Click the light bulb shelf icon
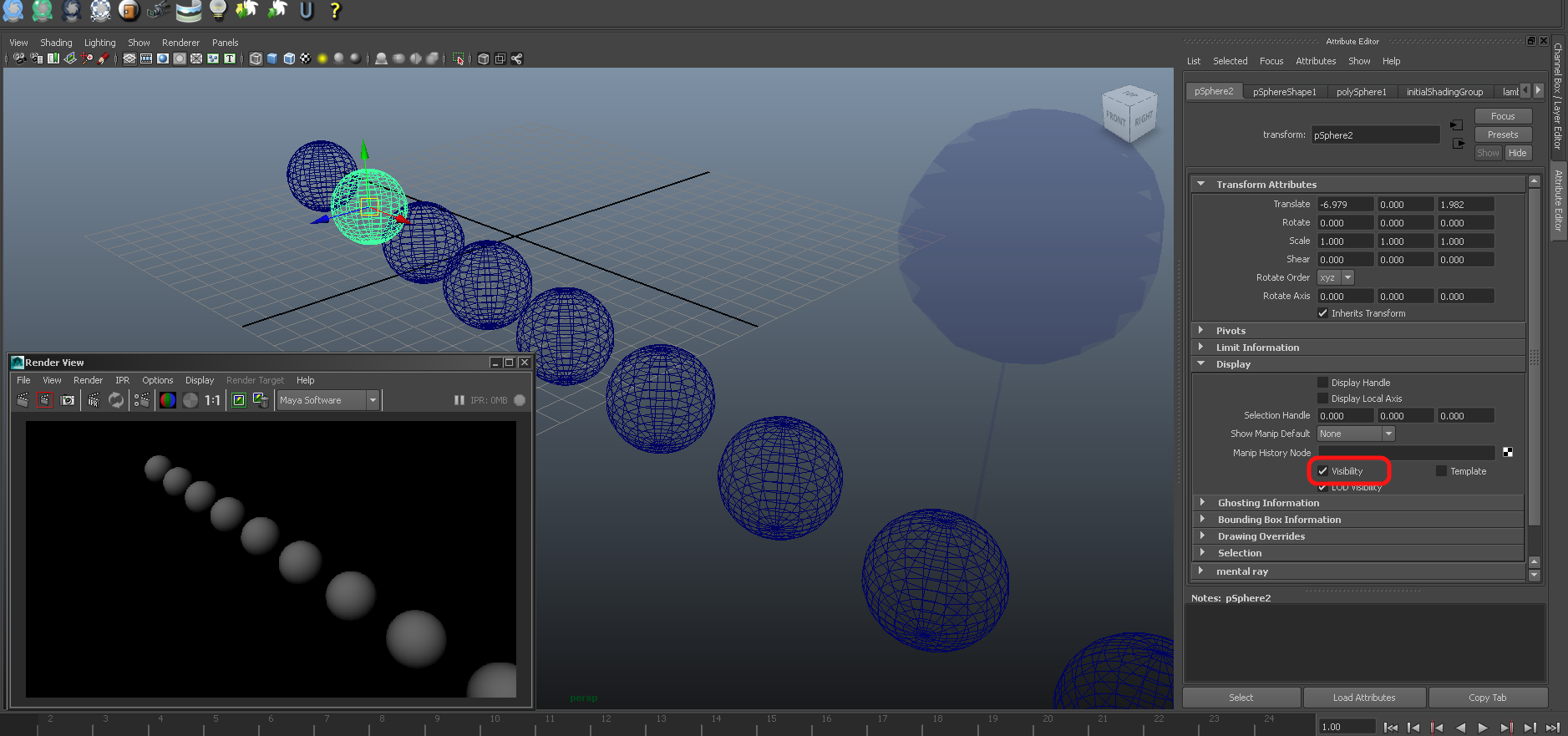This screenshot has height=736, width=1568. 218,10
